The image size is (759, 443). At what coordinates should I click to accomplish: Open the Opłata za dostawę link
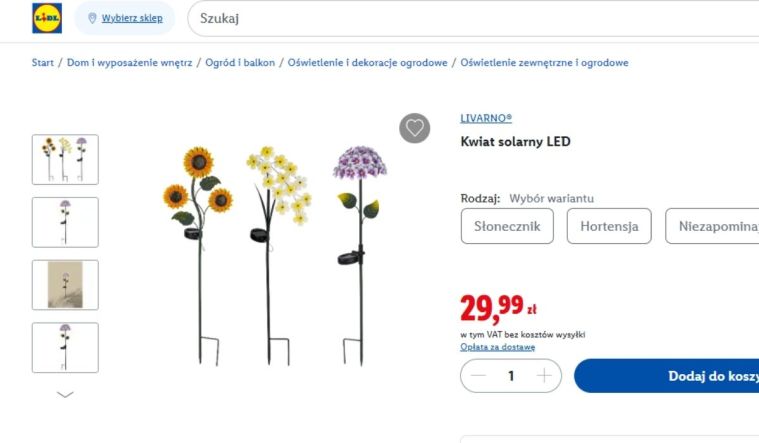click(497, 347)
